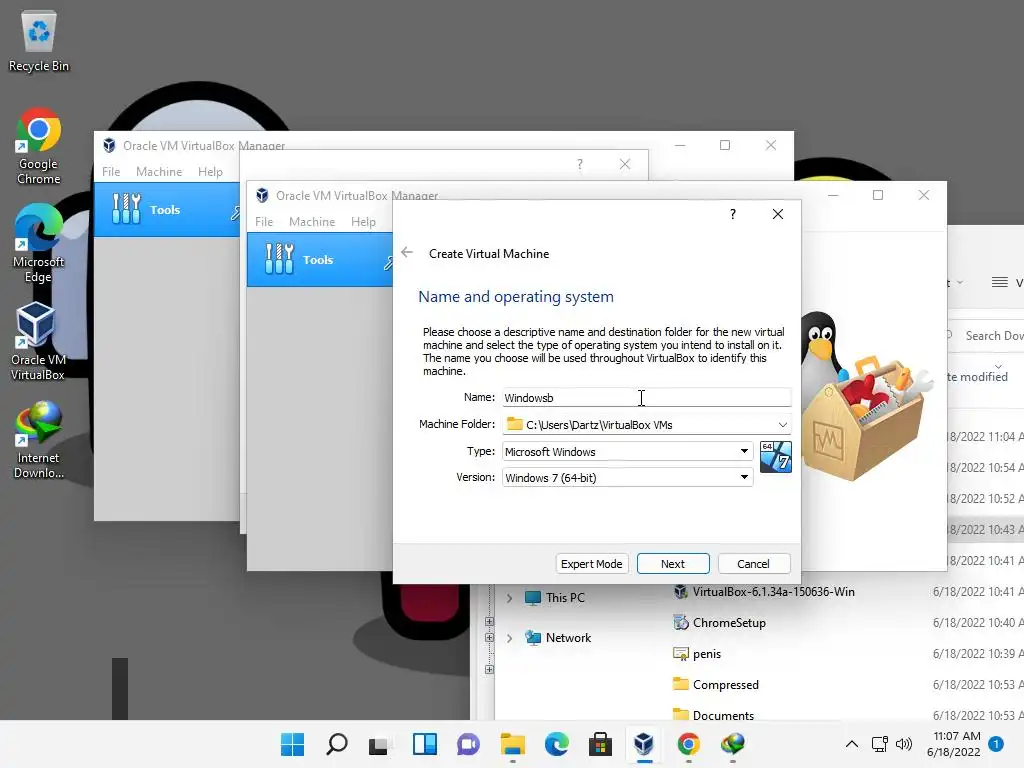Open Internet Download Manager taskbar icon
The image size is (1024, 768).
pyautogui.click(x=733, y=744)
